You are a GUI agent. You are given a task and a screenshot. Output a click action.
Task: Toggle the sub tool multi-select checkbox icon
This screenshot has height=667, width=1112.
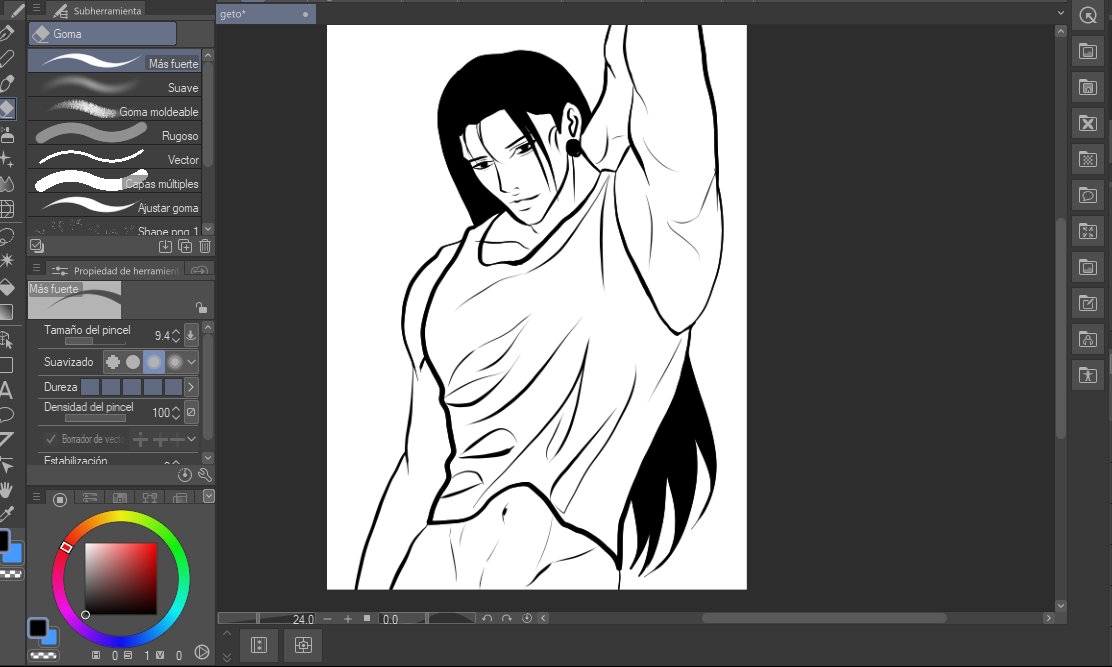click(x=37, y=246)
